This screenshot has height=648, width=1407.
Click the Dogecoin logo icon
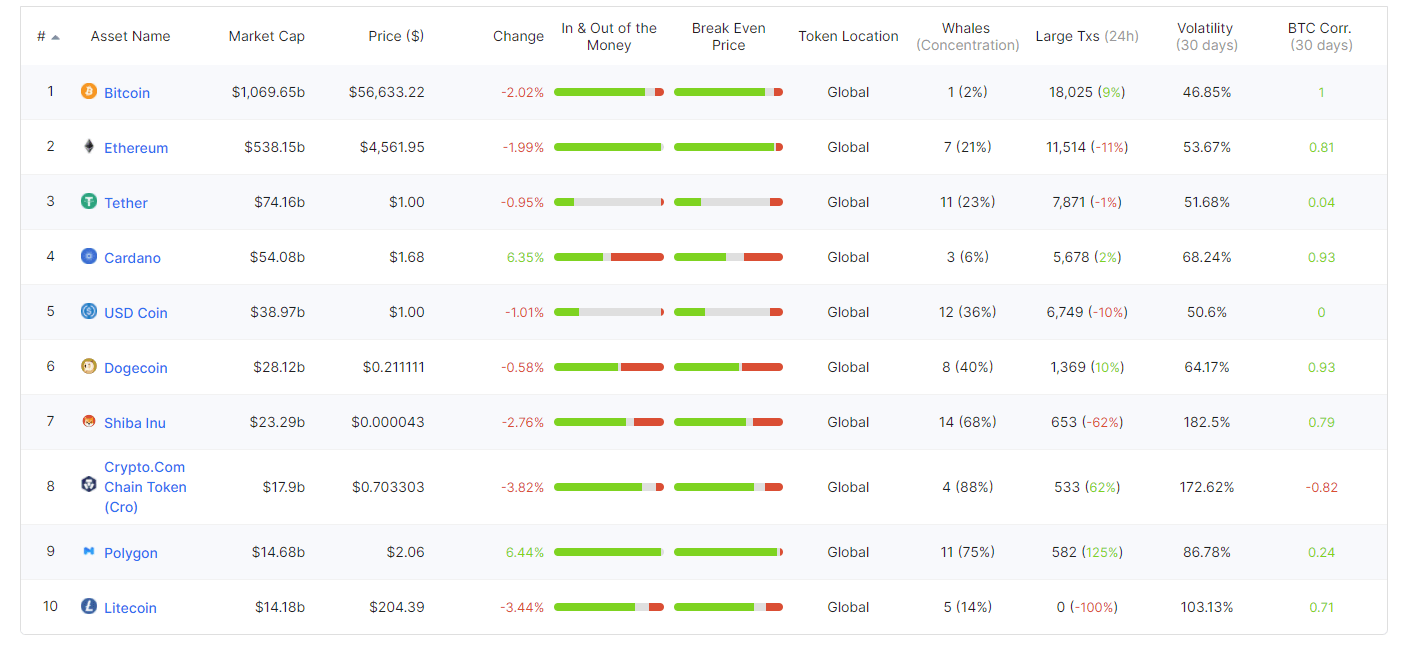[89, 366]
